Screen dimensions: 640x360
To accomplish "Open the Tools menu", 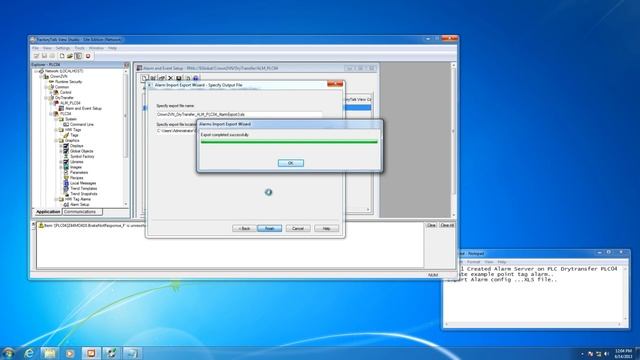I will click(80, 48).
